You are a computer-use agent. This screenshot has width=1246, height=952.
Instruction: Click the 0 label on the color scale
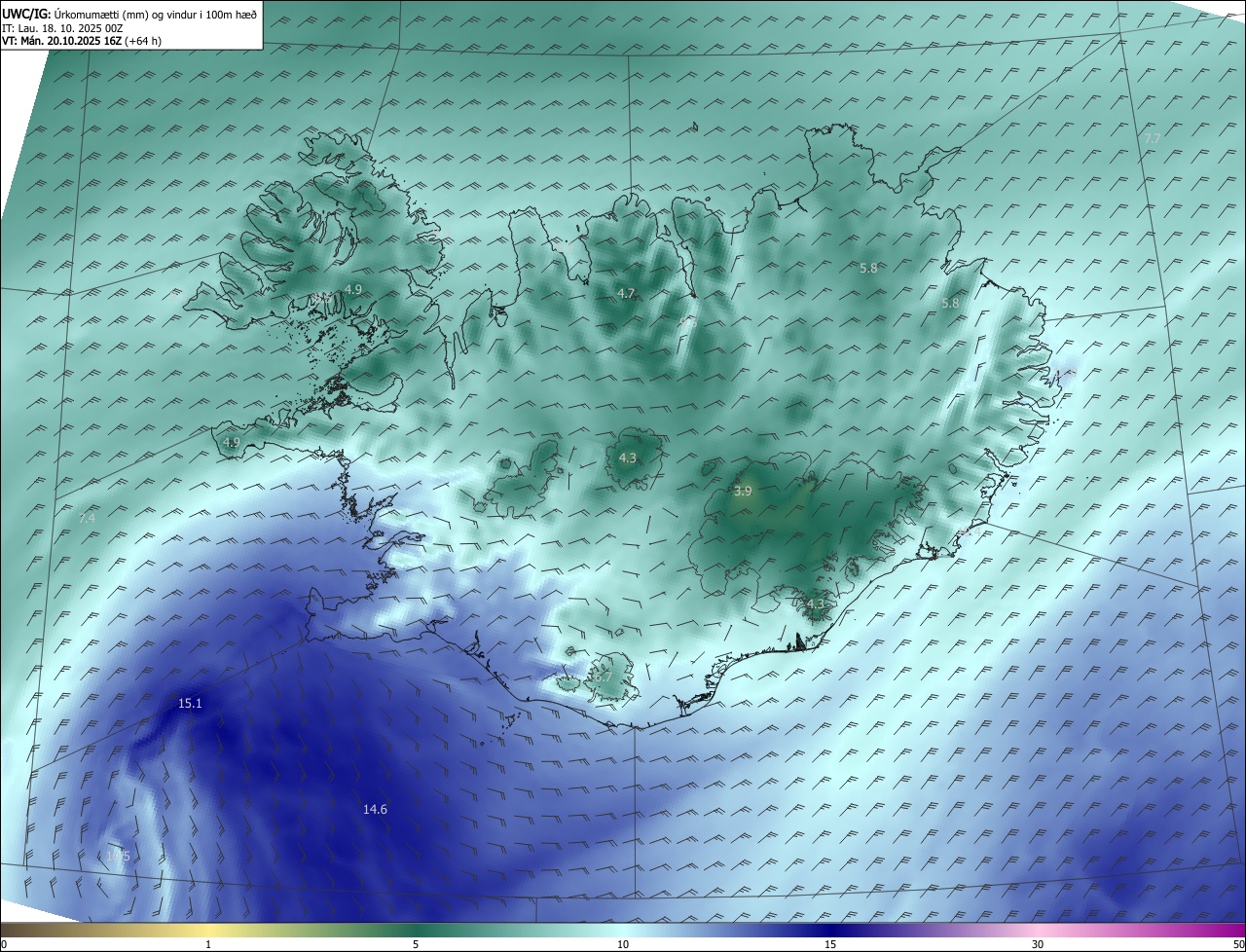pyautogui.click(x=4, y=944)
